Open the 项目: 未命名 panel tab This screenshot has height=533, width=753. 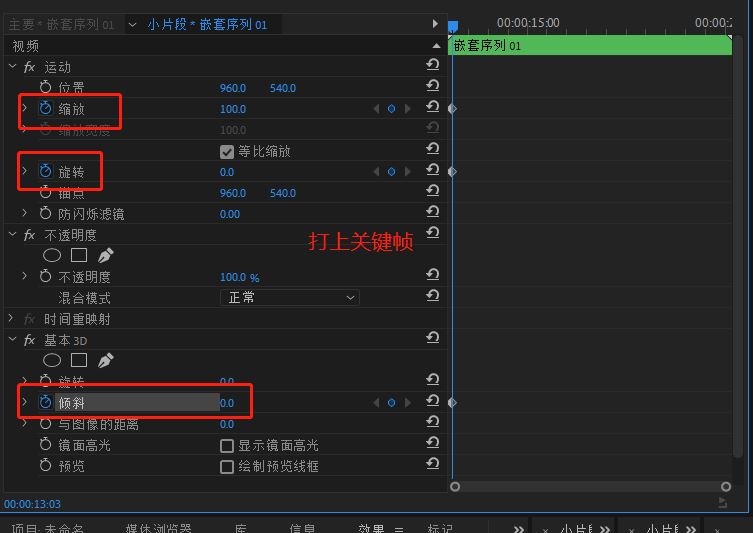(48, 528)
